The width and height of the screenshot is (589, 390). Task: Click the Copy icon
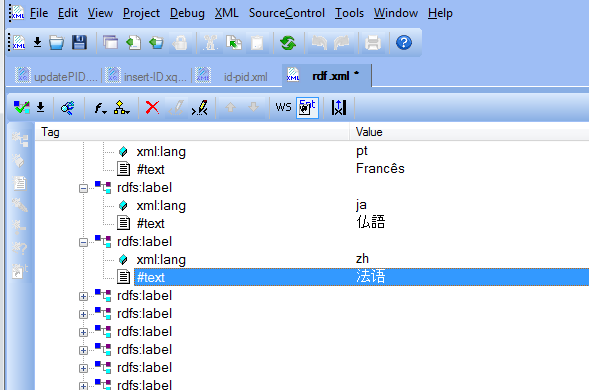click(x=234, y=42)
